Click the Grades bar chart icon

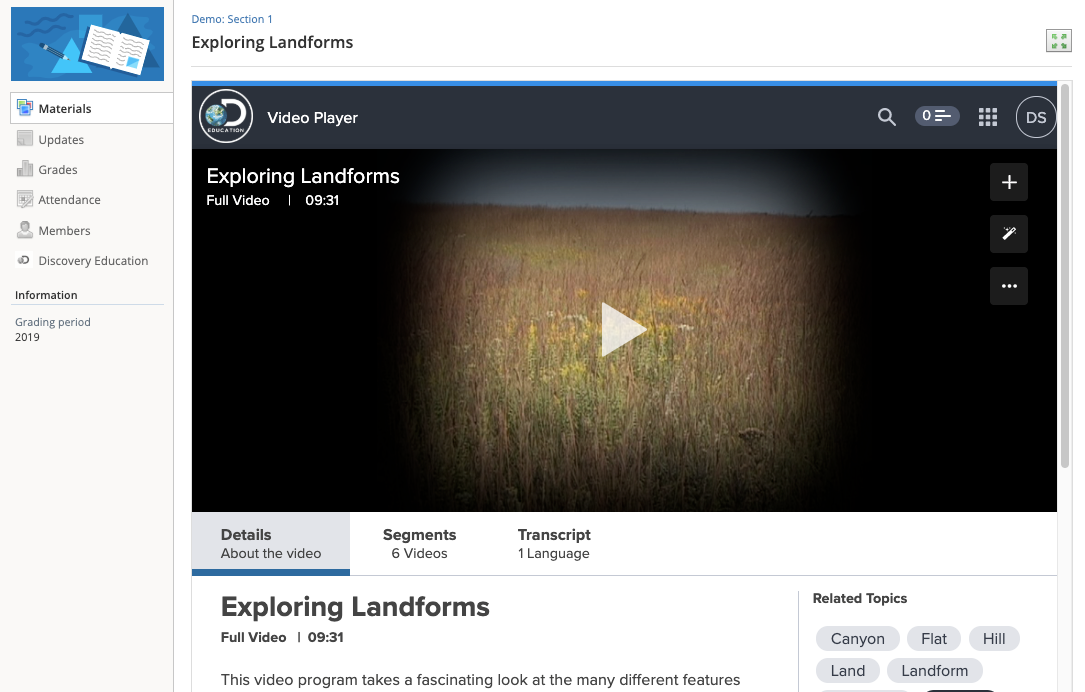point(25,169)
